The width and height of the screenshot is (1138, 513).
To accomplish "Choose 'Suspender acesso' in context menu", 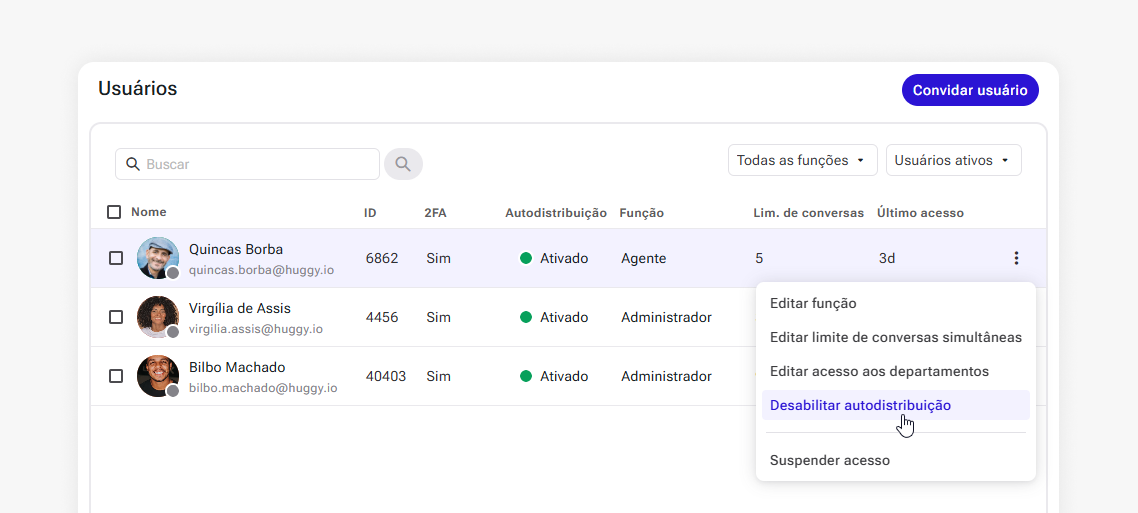I will pos(829,460).
